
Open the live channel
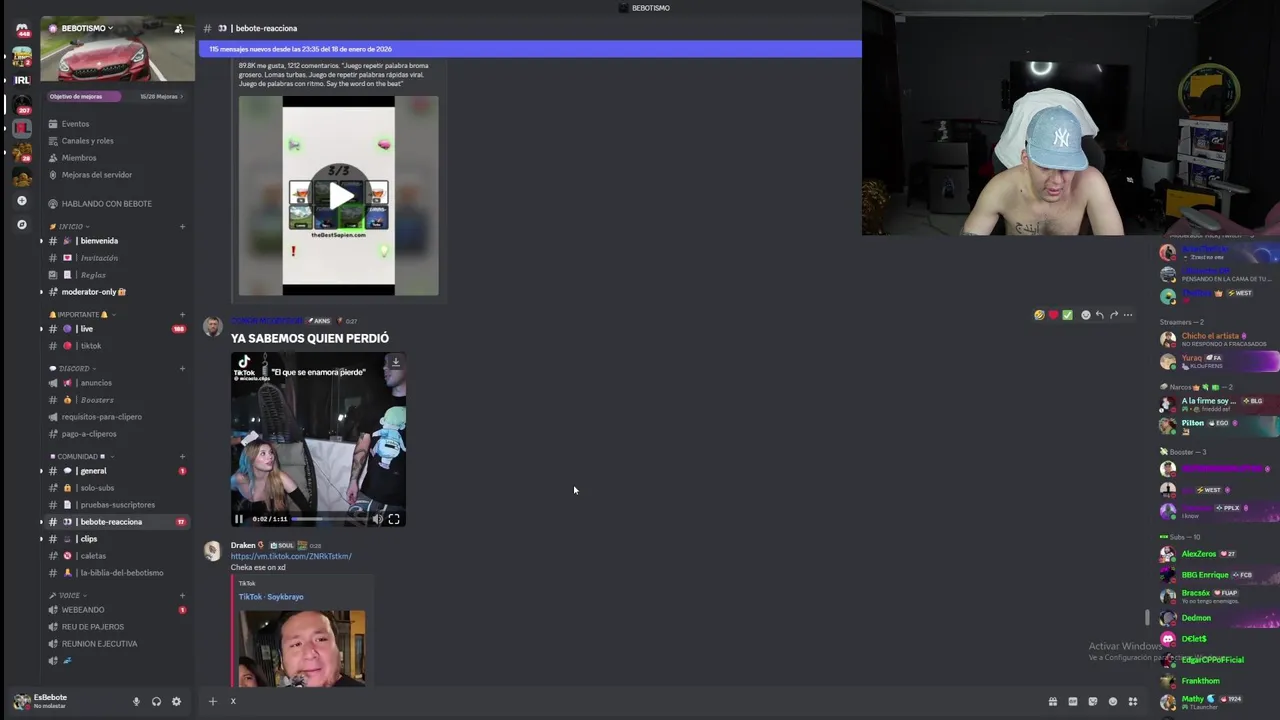pos(116,329)
